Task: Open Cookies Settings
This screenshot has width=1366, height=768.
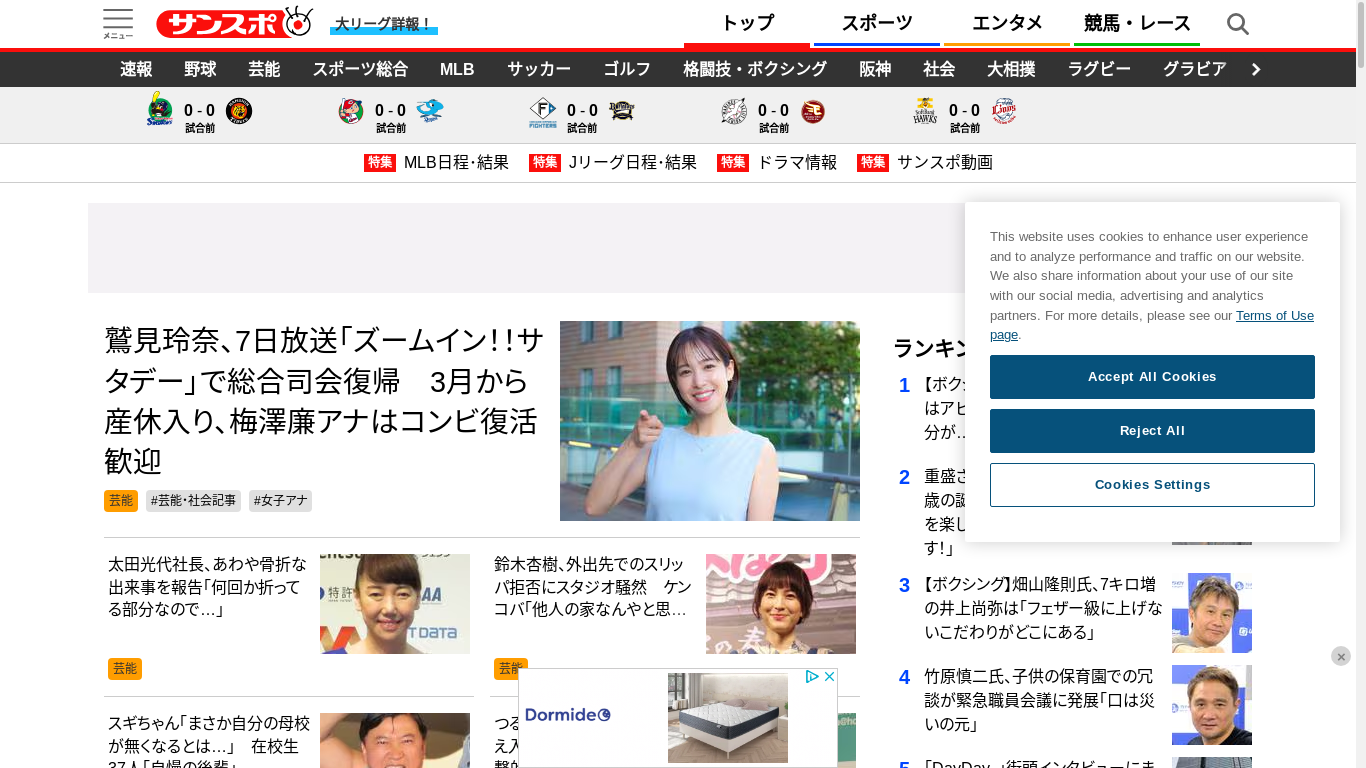Action: (1152, 485)
